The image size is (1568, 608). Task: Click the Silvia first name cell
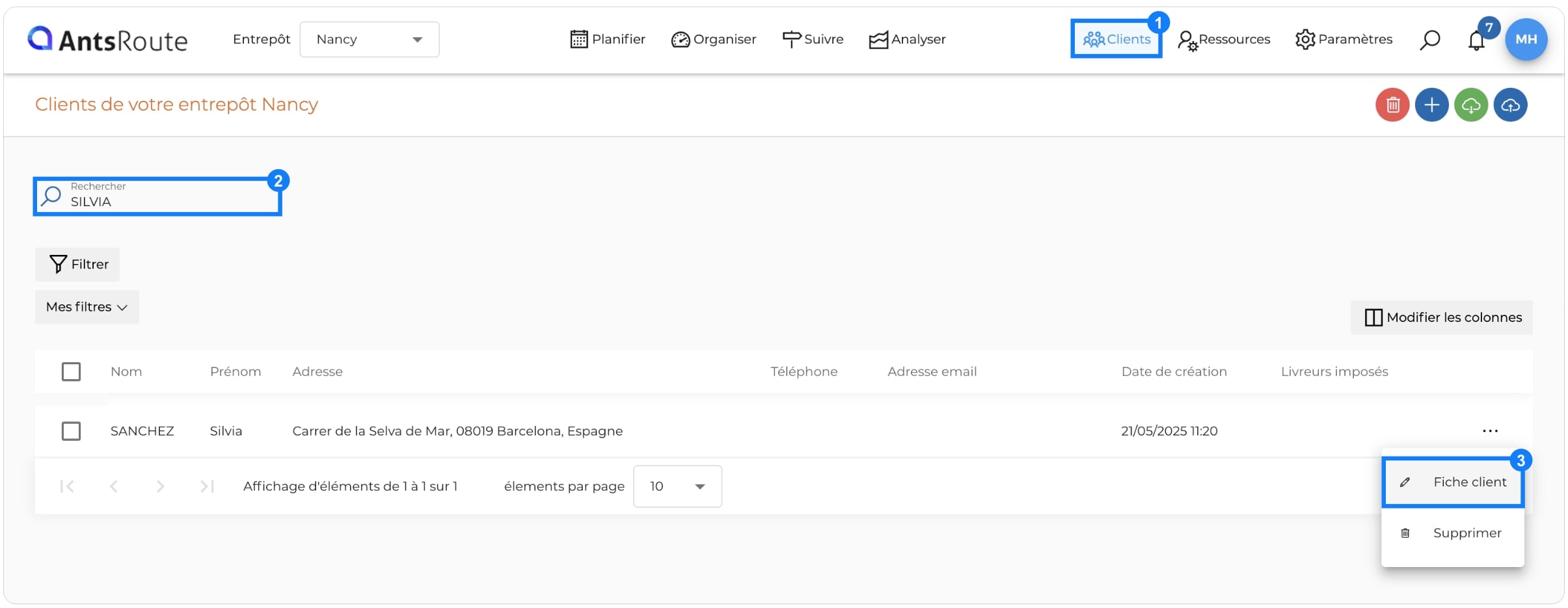coord(226,430)
